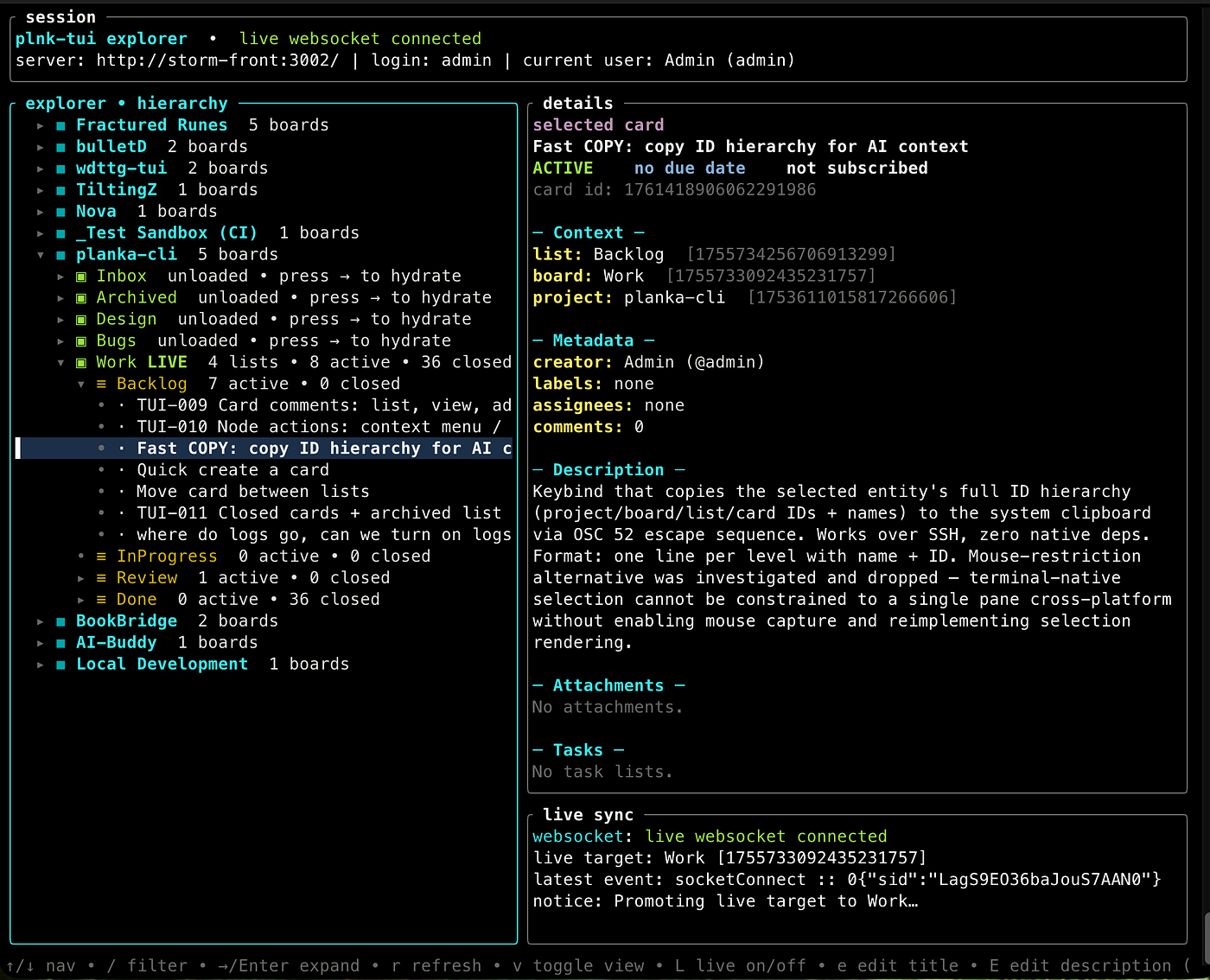
Task: Click the Local Development project icon
Action: point(60,665)
